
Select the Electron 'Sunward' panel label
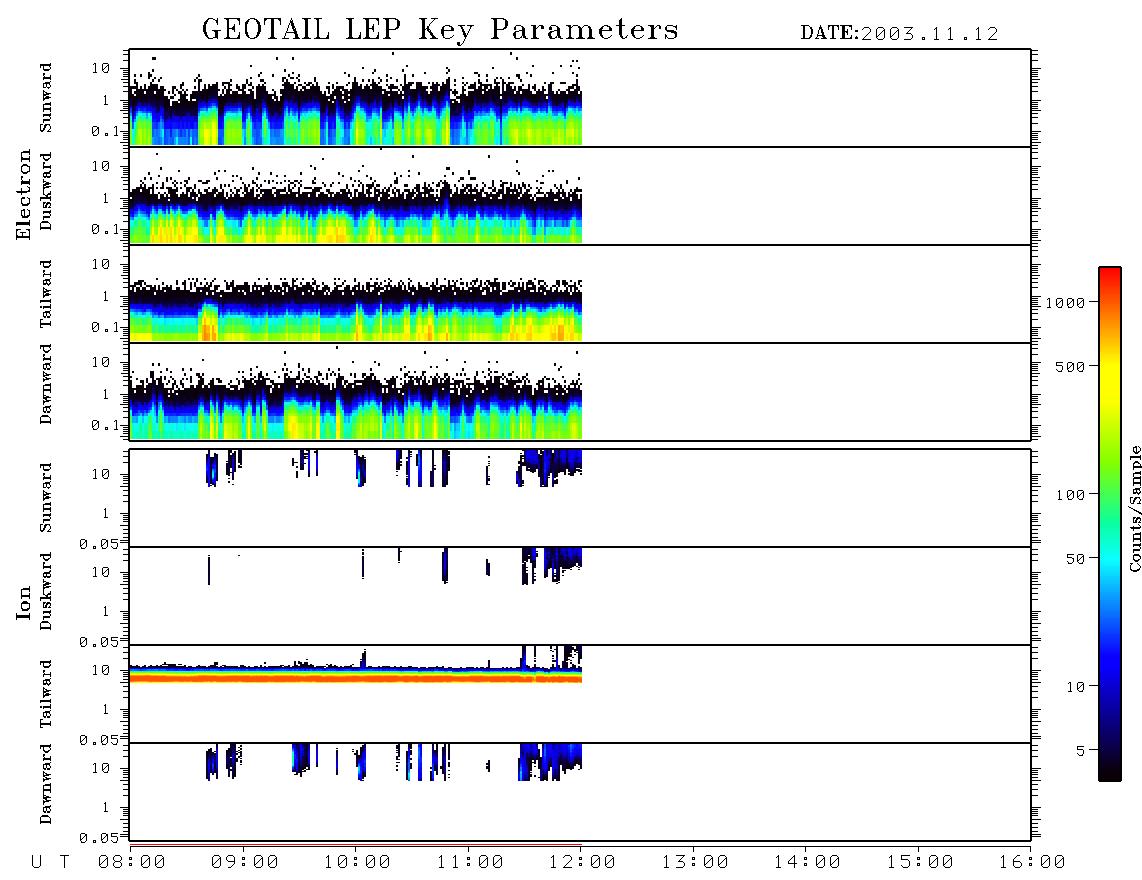[x=46, y=98]
